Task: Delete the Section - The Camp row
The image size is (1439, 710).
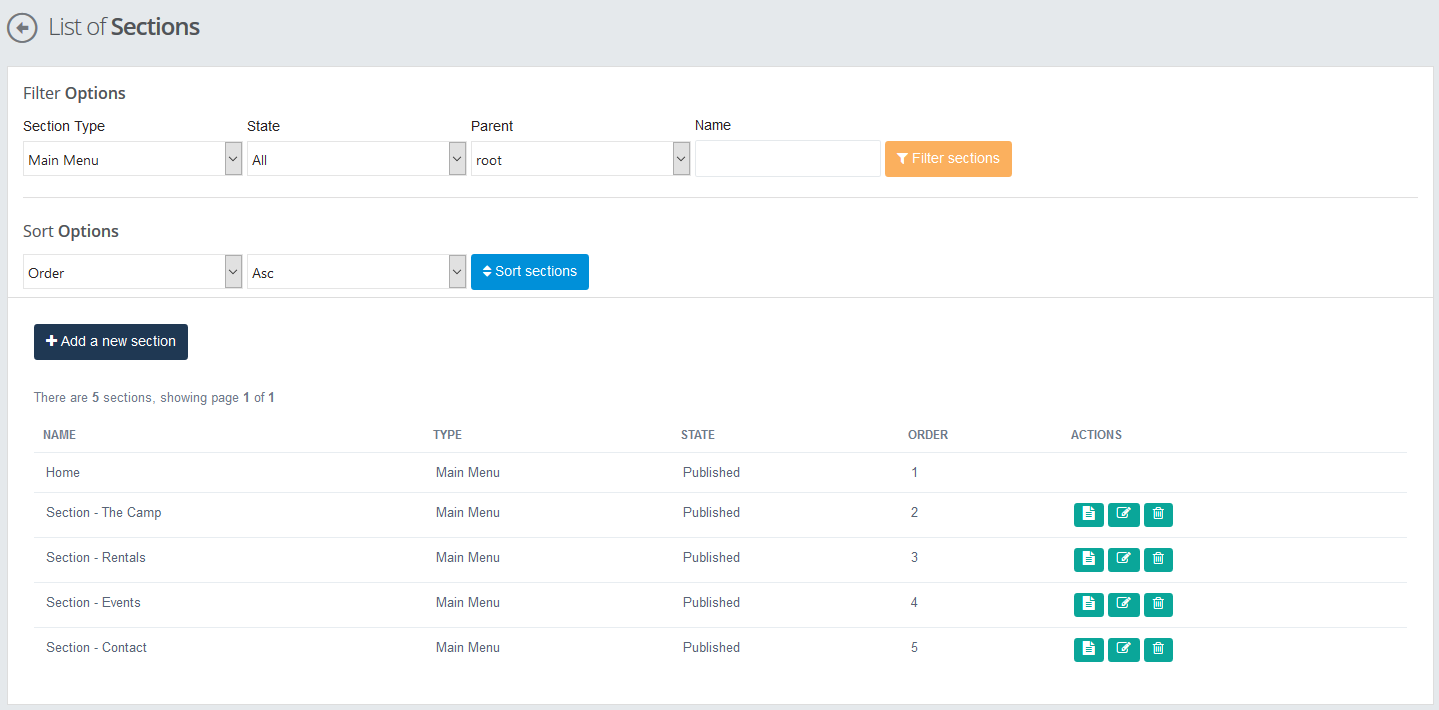Action: (1158, 514)
